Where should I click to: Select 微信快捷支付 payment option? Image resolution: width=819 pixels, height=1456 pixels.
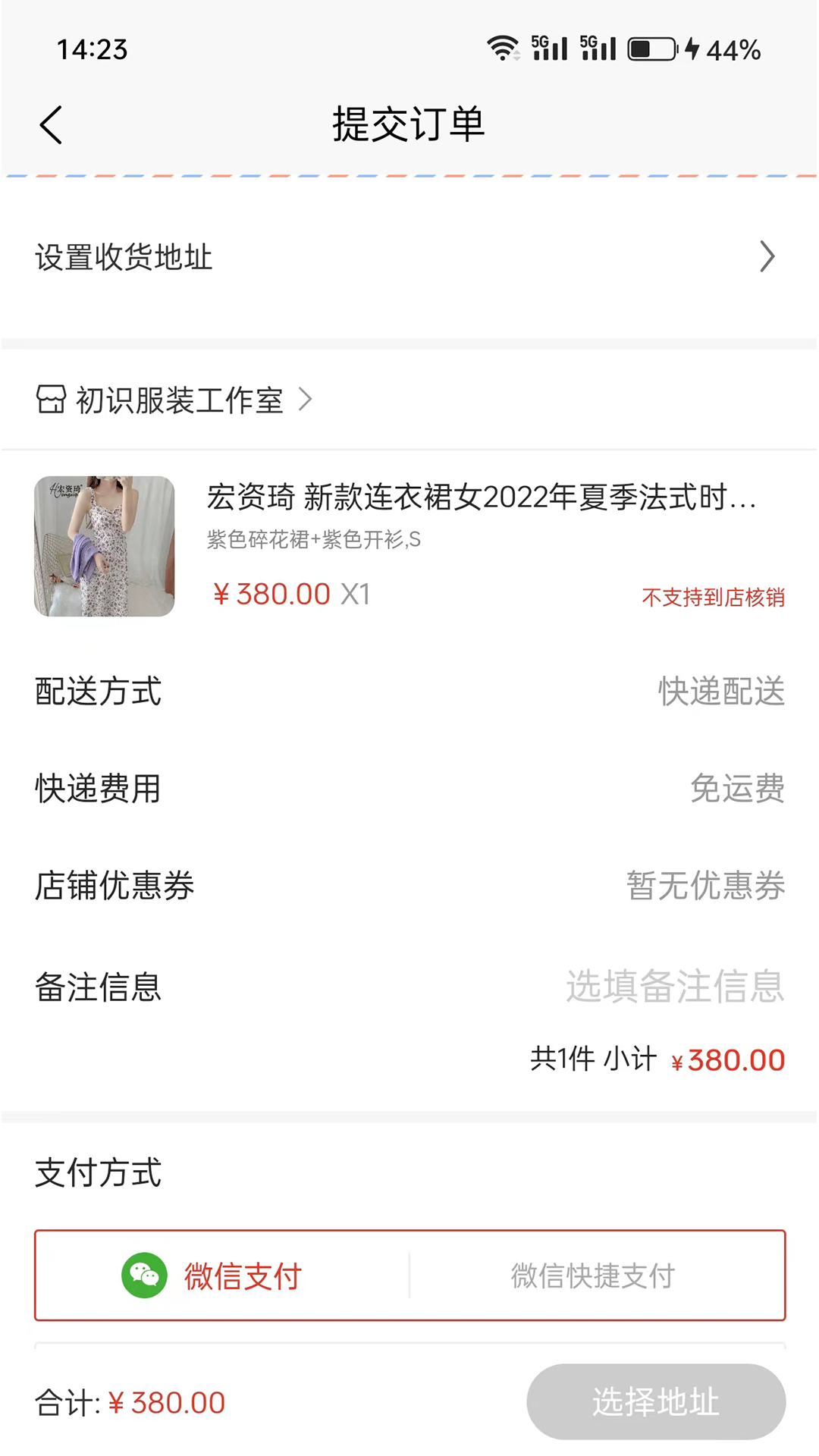pyautogui.click(x=592, y=1276)
